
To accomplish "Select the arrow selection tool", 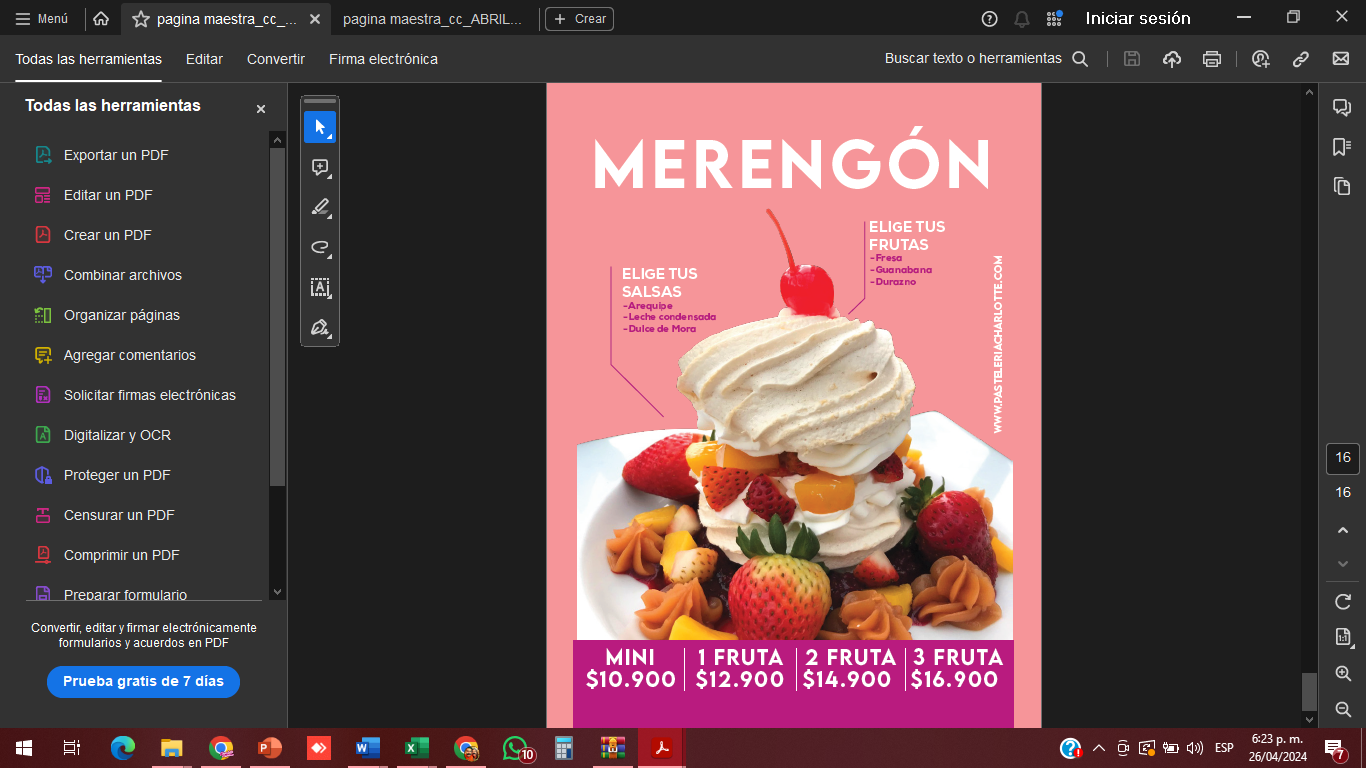I will 320,127.
